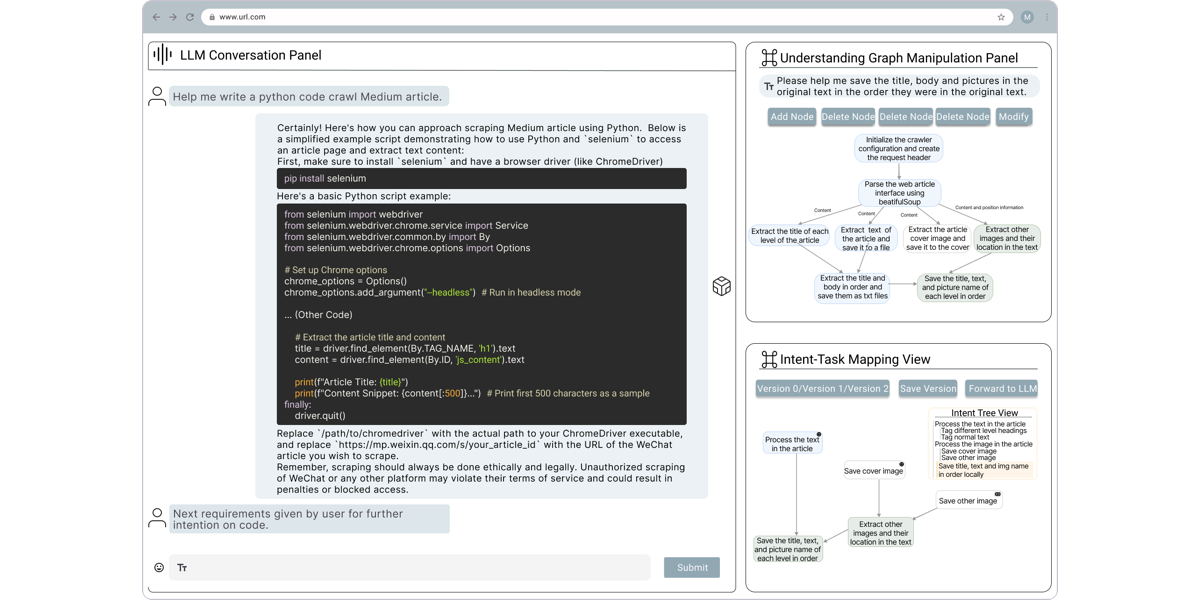Click the waveform icon in LLM Conversation Panel
1200x600 pixels.
point(163,55)
